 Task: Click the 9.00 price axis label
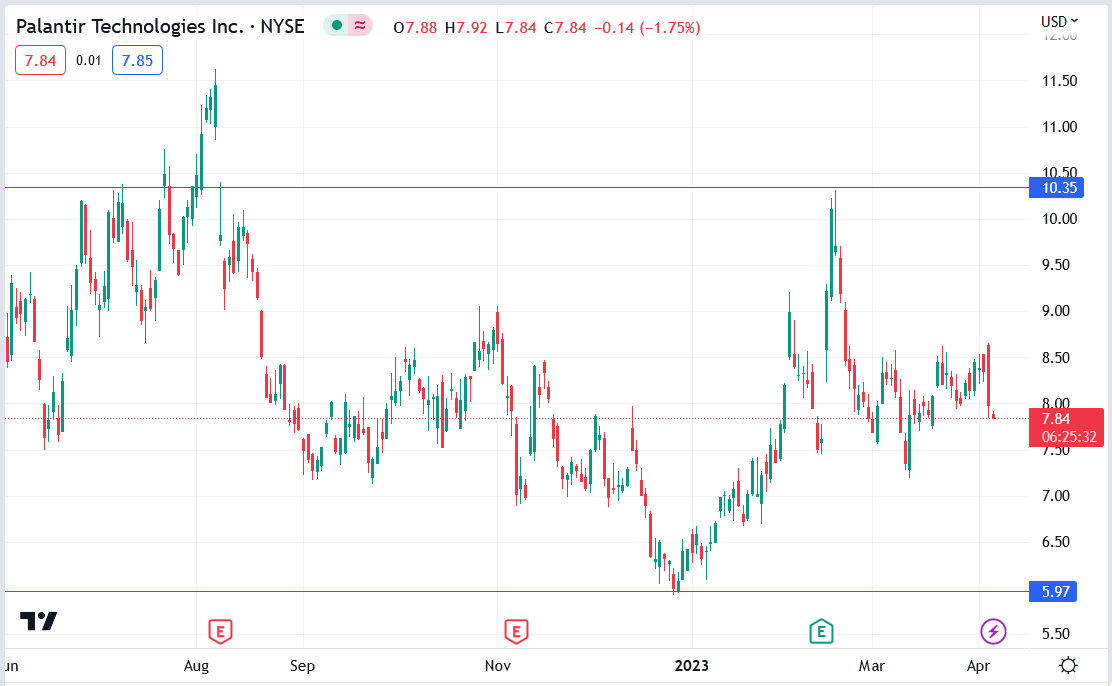point(1056,311)
